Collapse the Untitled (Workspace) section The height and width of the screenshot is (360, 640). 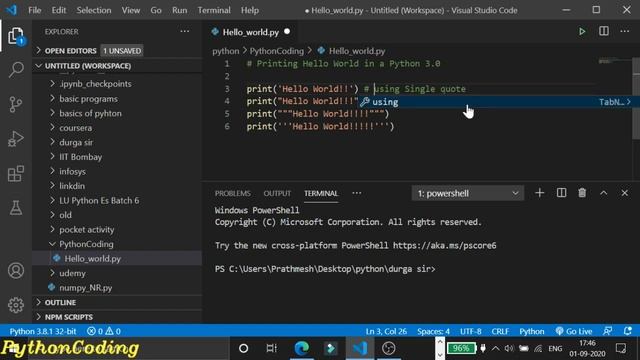pos(117,66)
